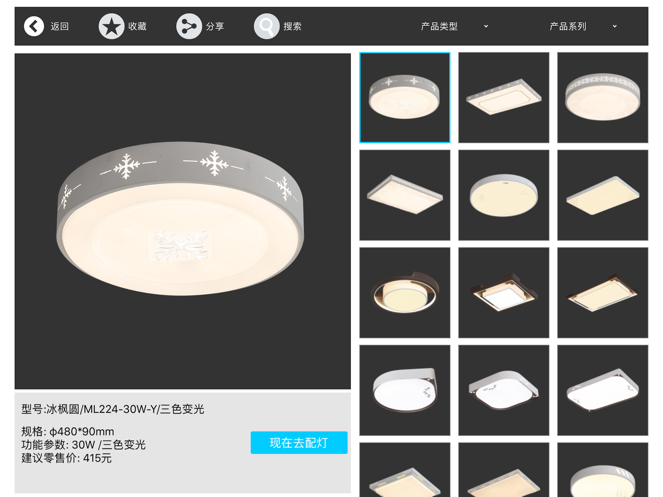Tap the 返回 label
The width and height of the screenshot is (663, 497).
(60, 26)
